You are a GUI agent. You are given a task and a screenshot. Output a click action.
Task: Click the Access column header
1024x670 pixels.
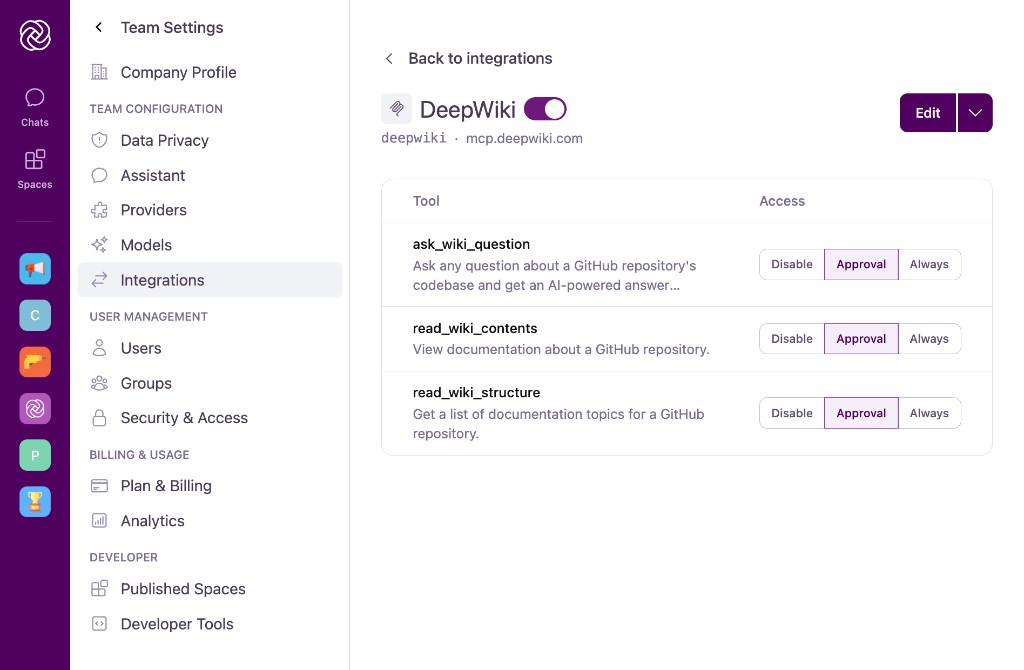pos(782,200)
